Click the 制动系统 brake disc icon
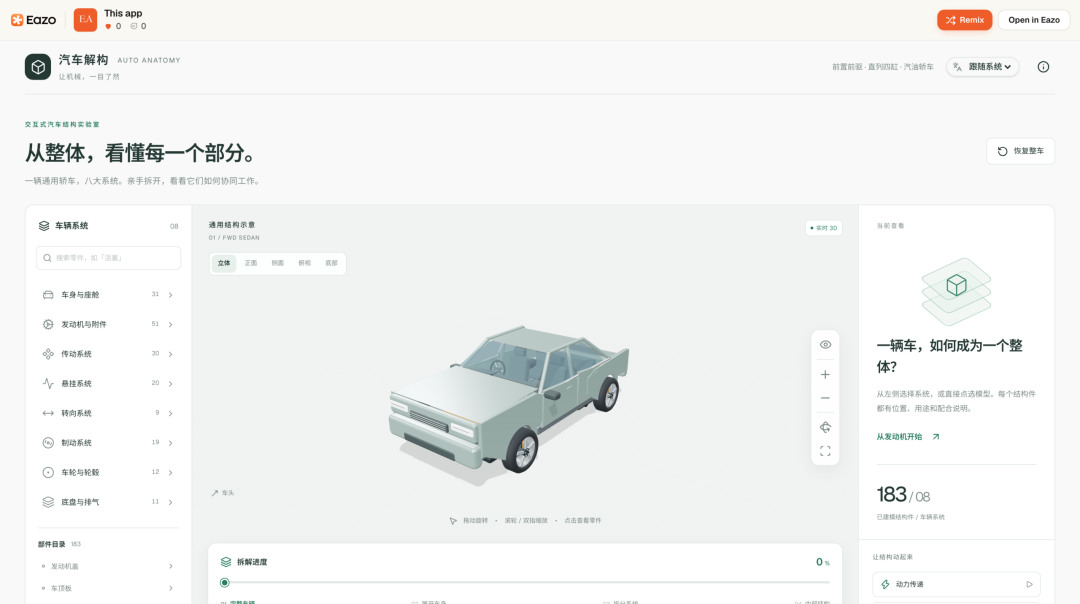This screenshot has width=1080, height=604. point(48,443)
